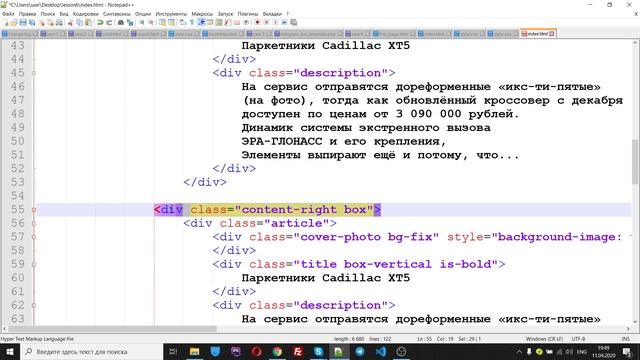Collapse the fold marker on line 45
The height and width of the screenshot is (360, 640).
(x=34, y=73)
